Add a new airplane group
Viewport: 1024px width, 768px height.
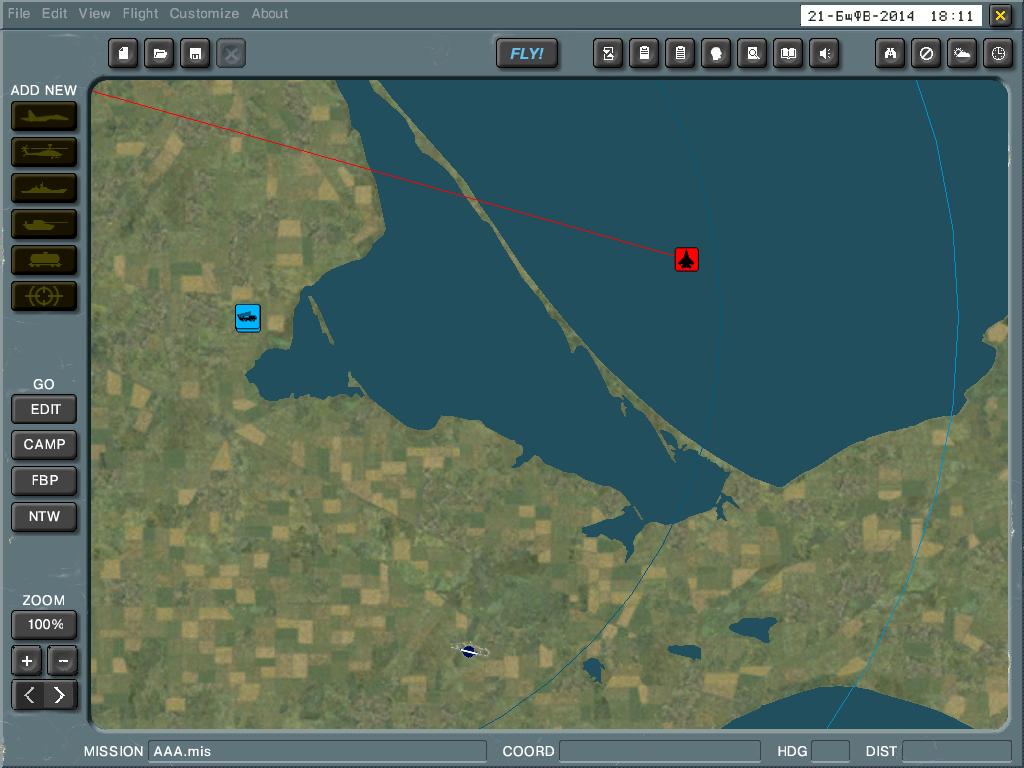(x=44, y=116)
